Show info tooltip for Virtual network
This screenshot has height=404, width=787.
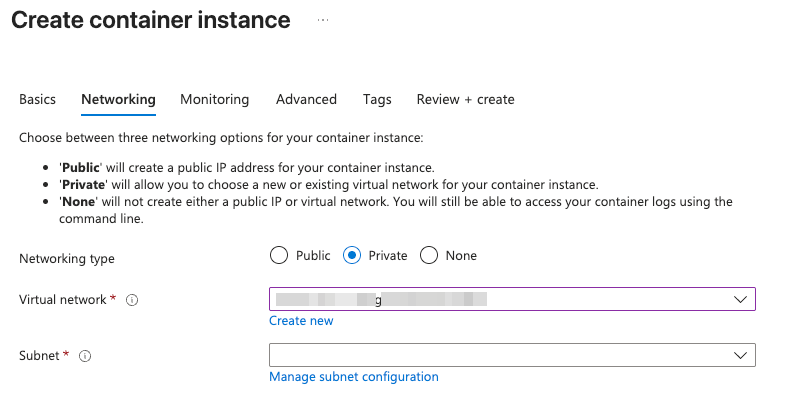[x=132, y=300]
